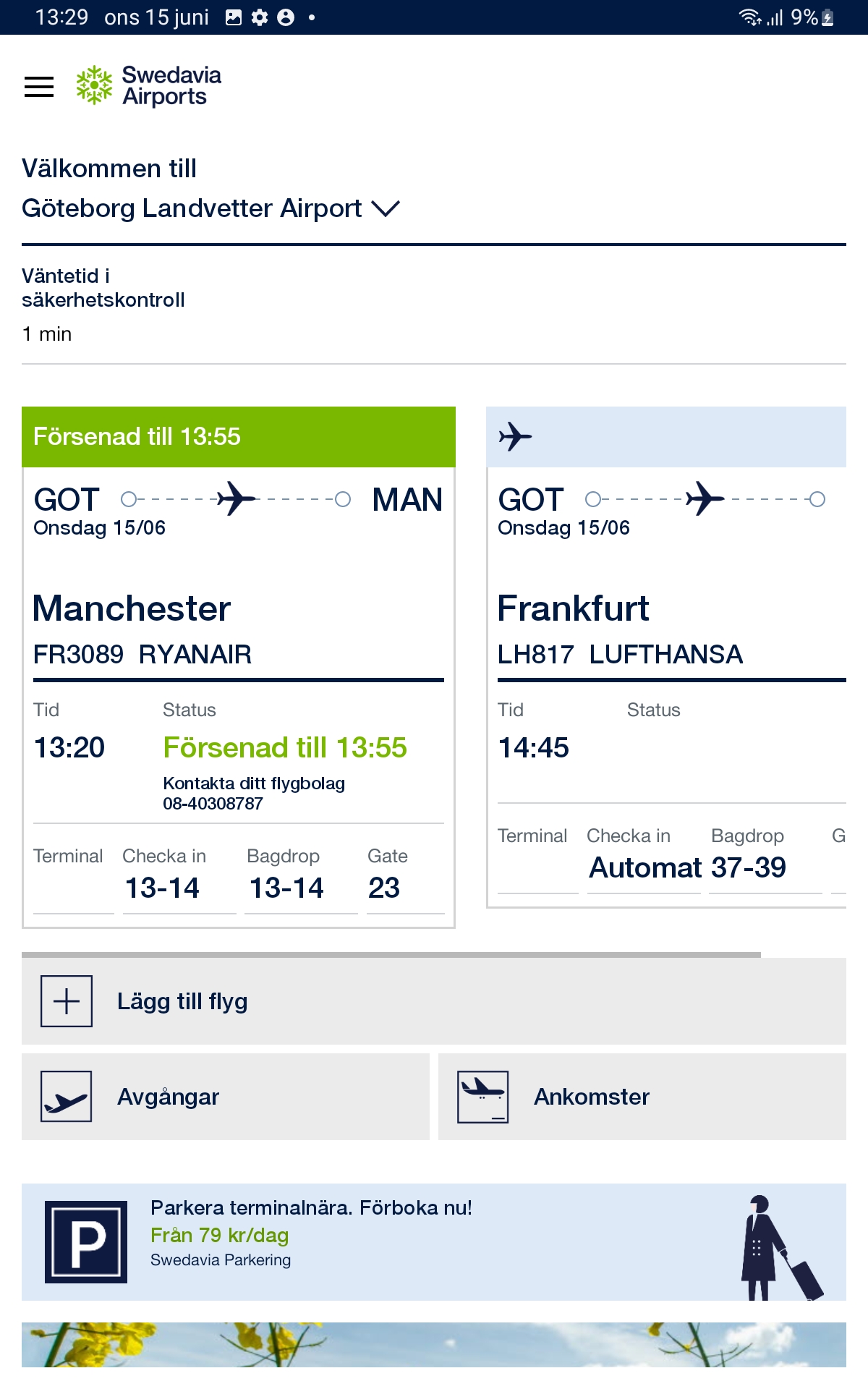Tap the yellow flowers banner image
Viewport: 868px width, 1389px height.
pyautogui.click(x=434, y=1345)
